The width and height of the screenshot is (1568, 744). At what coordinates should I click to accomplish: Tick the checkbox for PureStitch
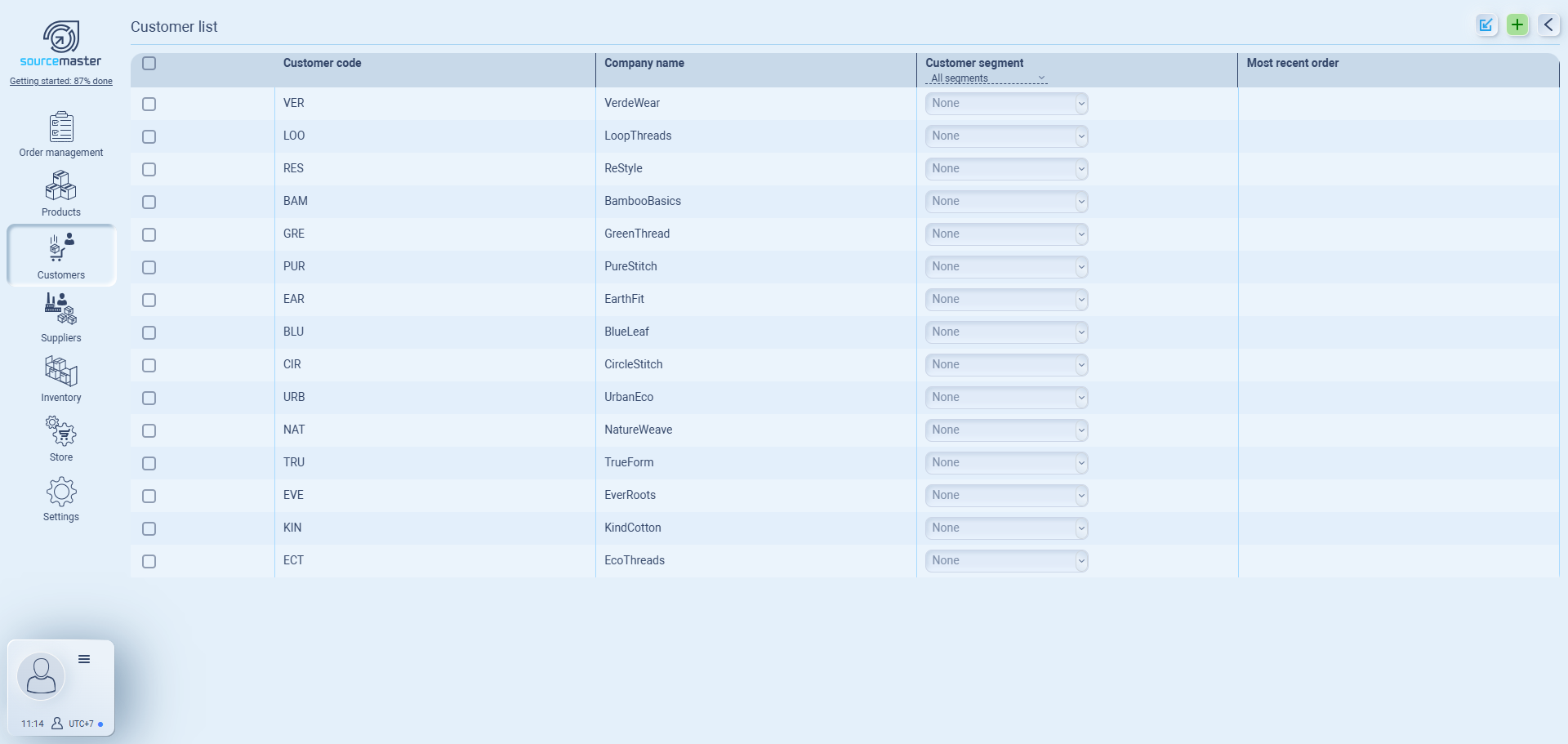(x=149, y=267)
